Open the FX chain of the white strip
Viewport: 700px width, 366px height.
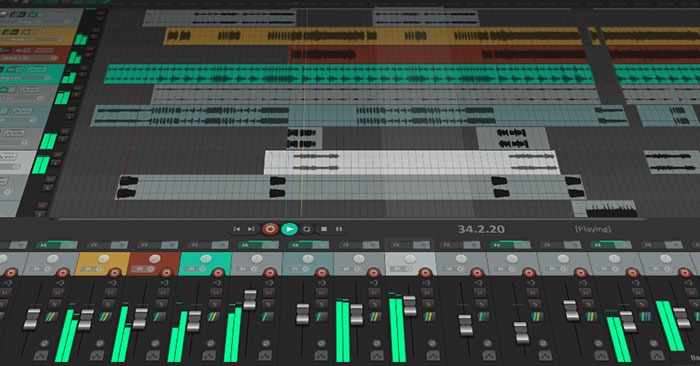pos(400,245)
